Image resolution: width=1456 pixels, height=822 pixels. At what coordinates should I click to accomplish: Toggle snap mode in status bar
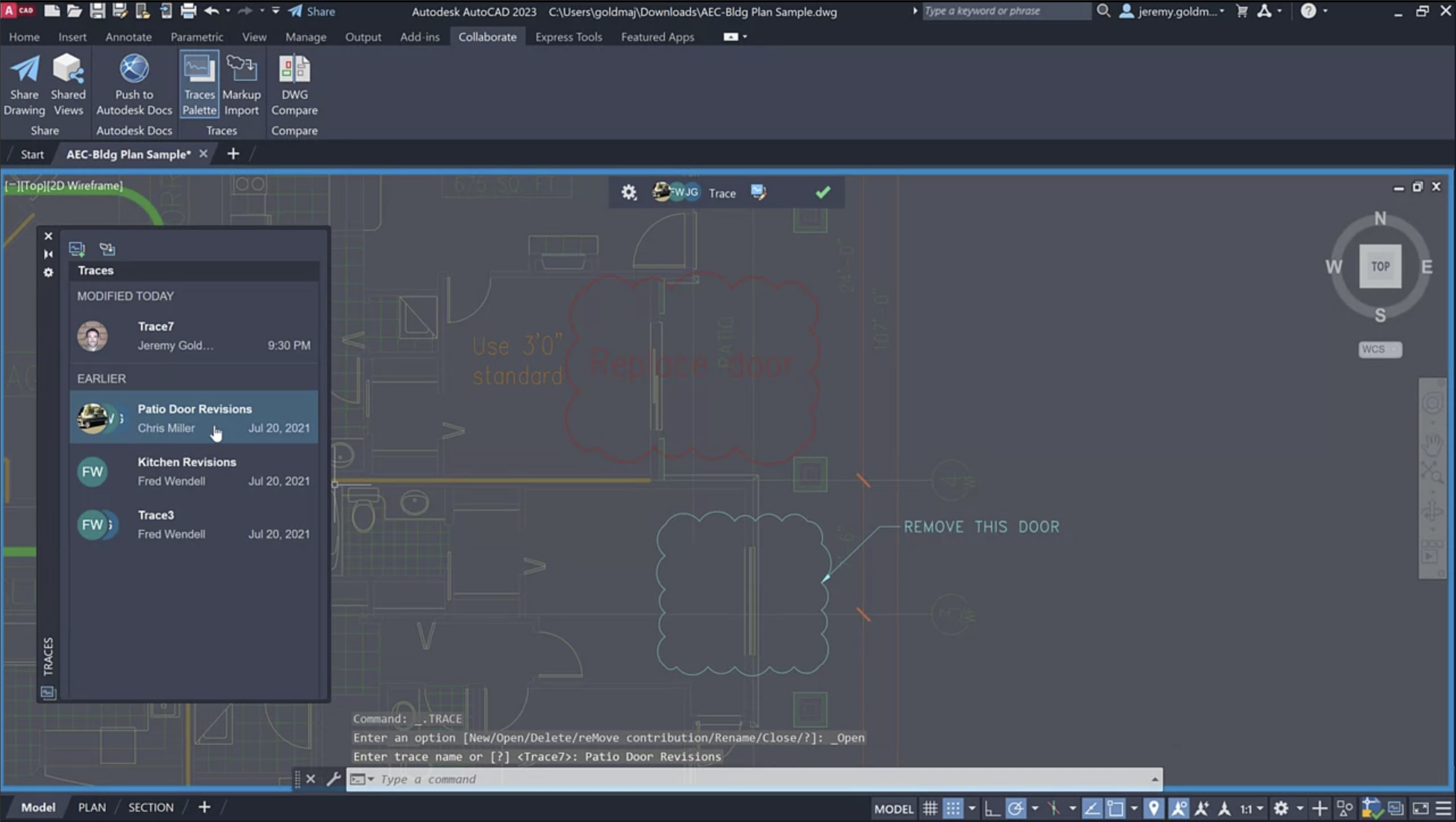tap(953, 808)
